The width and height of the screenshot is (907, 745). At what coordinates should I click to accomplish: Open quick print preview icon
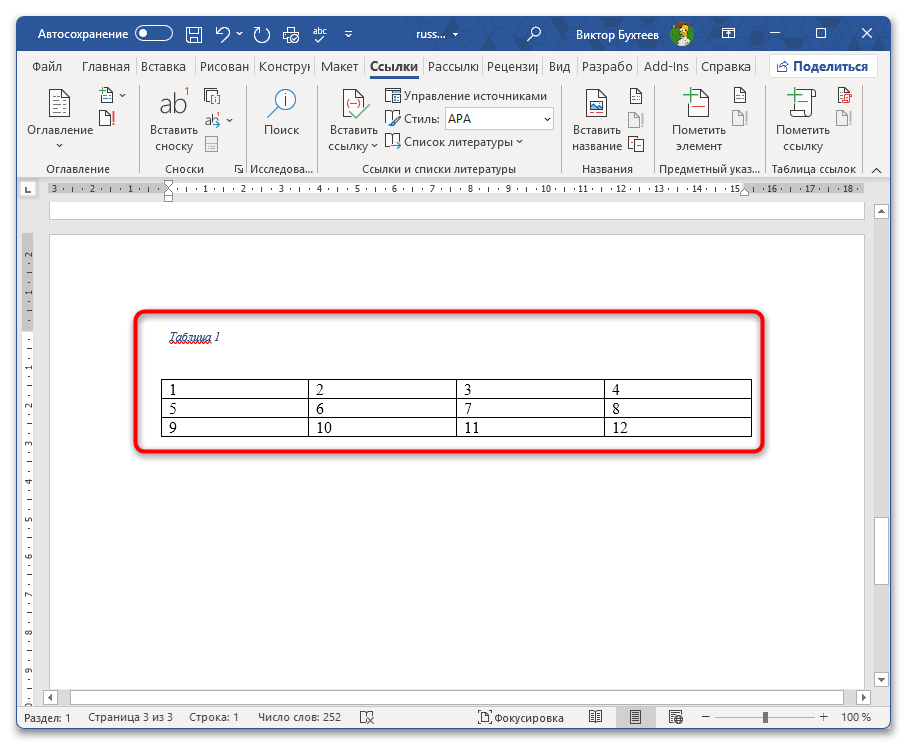pyautogui.click(x=291, y=35)
